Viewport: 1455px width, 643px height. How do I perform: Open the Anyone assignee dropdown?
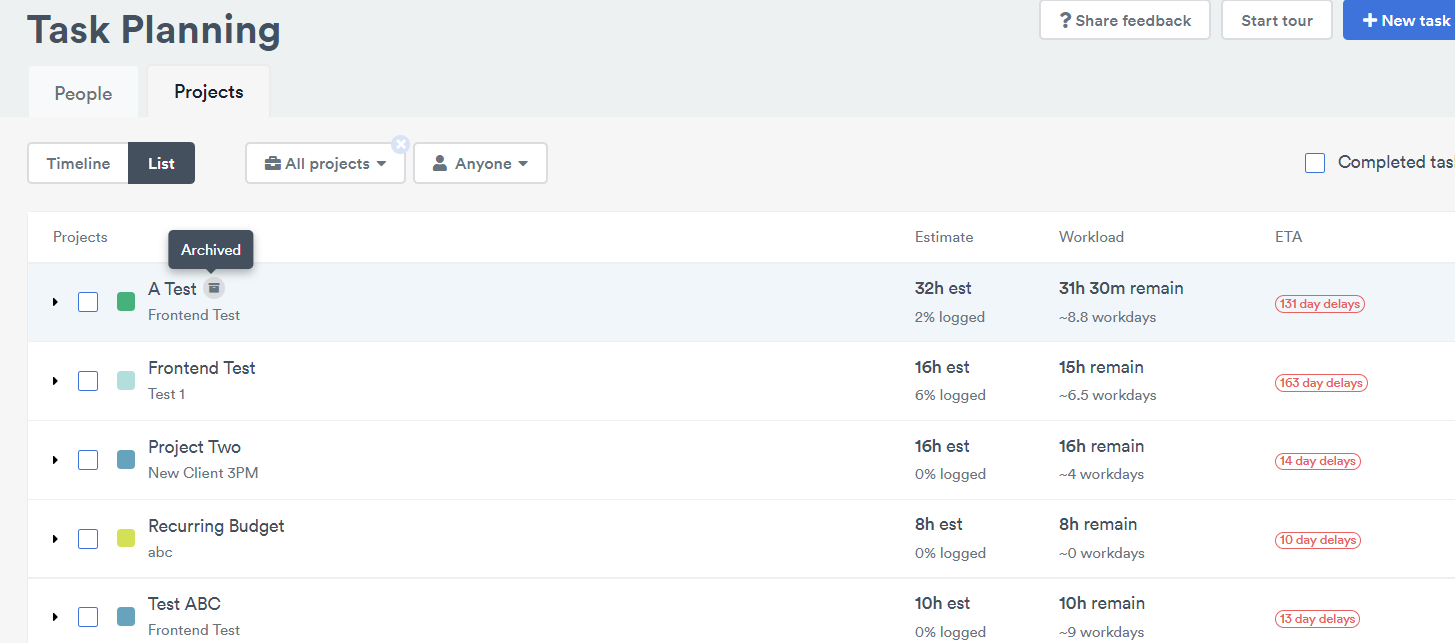(480, 163)
